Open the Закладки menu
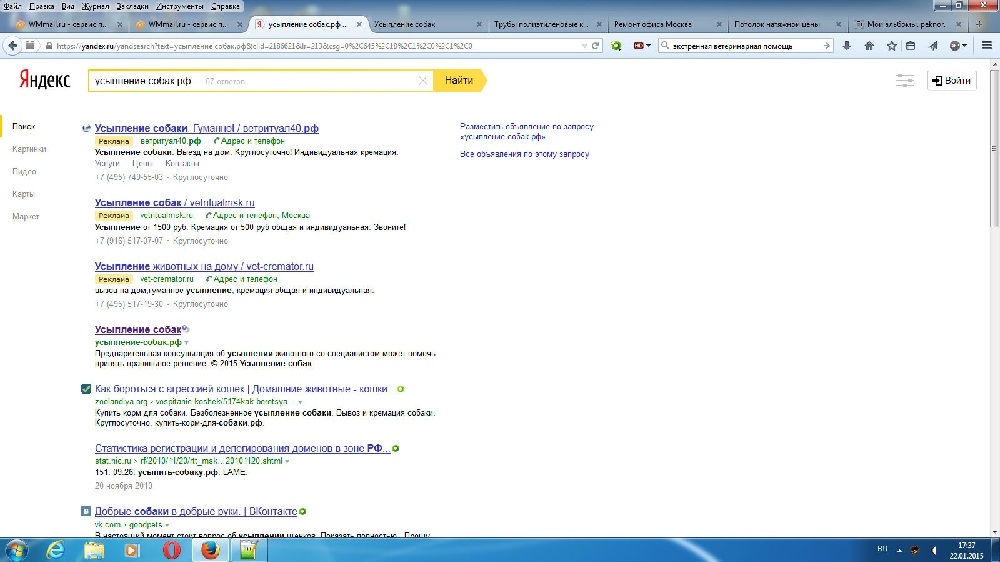 pyautogui.click(x=133, y=6)
